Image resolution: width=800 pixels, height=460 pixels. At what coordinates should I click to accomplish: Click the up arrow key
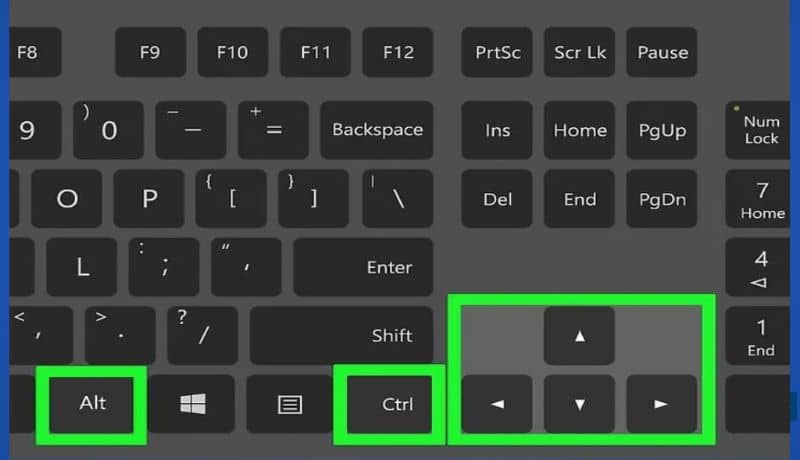click(x=579, y=336)
